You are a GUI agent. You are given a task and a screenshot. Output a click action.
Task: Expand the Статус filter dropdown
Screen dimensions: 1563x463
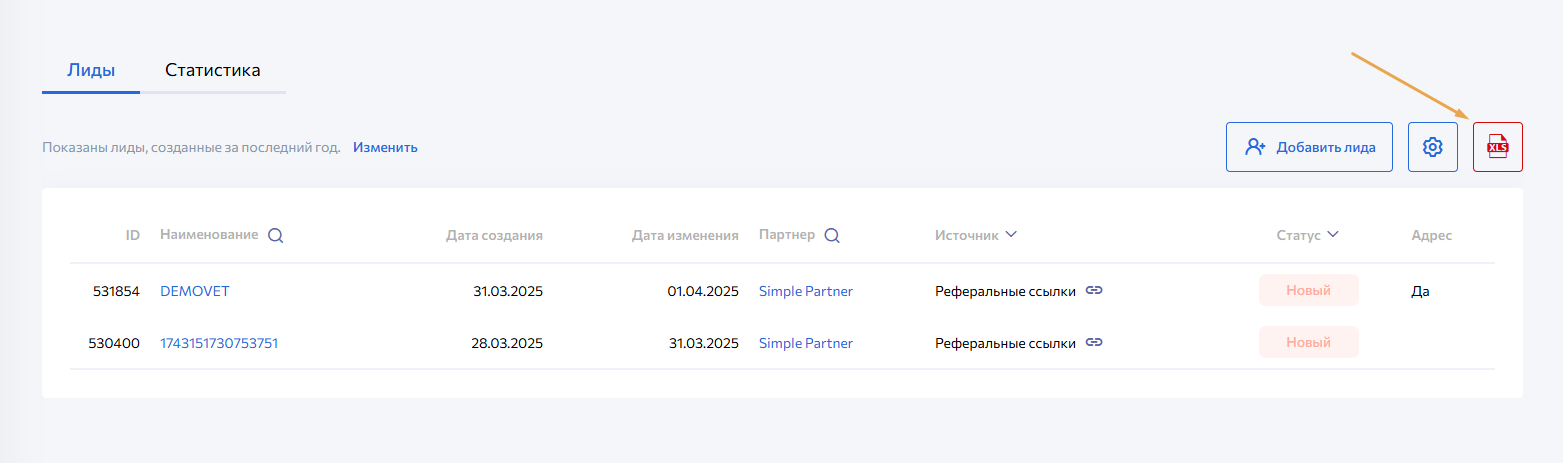[x=1333, y=235]
